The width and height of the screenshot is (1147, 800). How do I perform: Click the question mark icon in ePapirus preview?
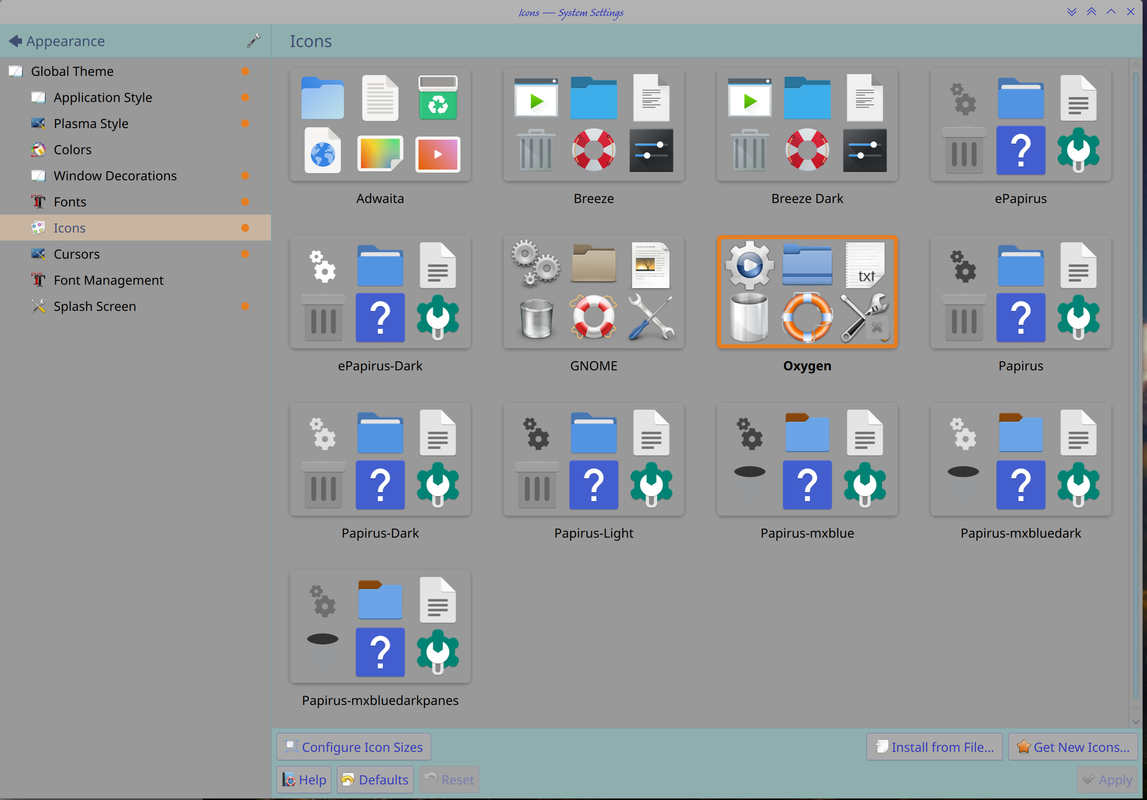point(1020,151)
